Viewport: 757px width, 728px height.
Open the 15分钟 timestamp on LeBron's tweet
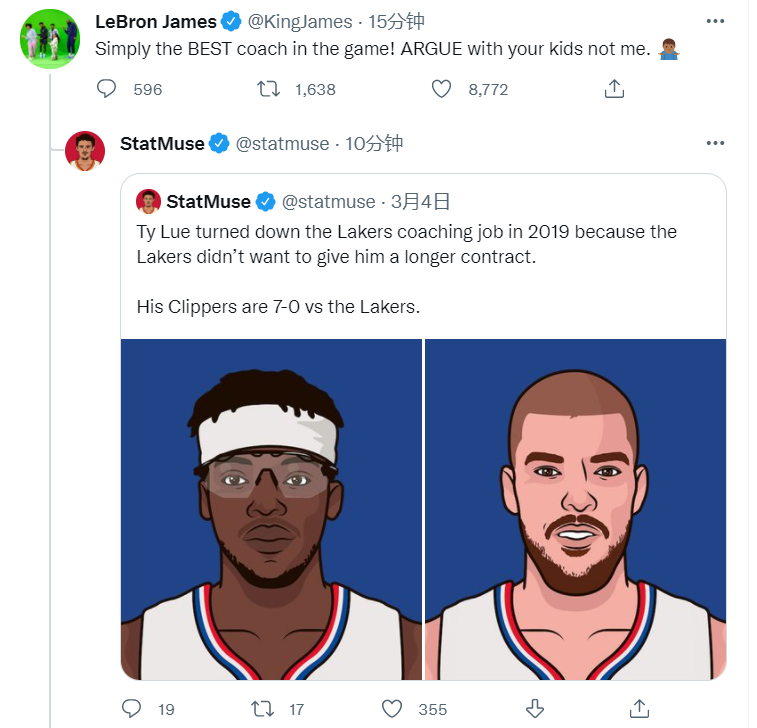[396, 22]
